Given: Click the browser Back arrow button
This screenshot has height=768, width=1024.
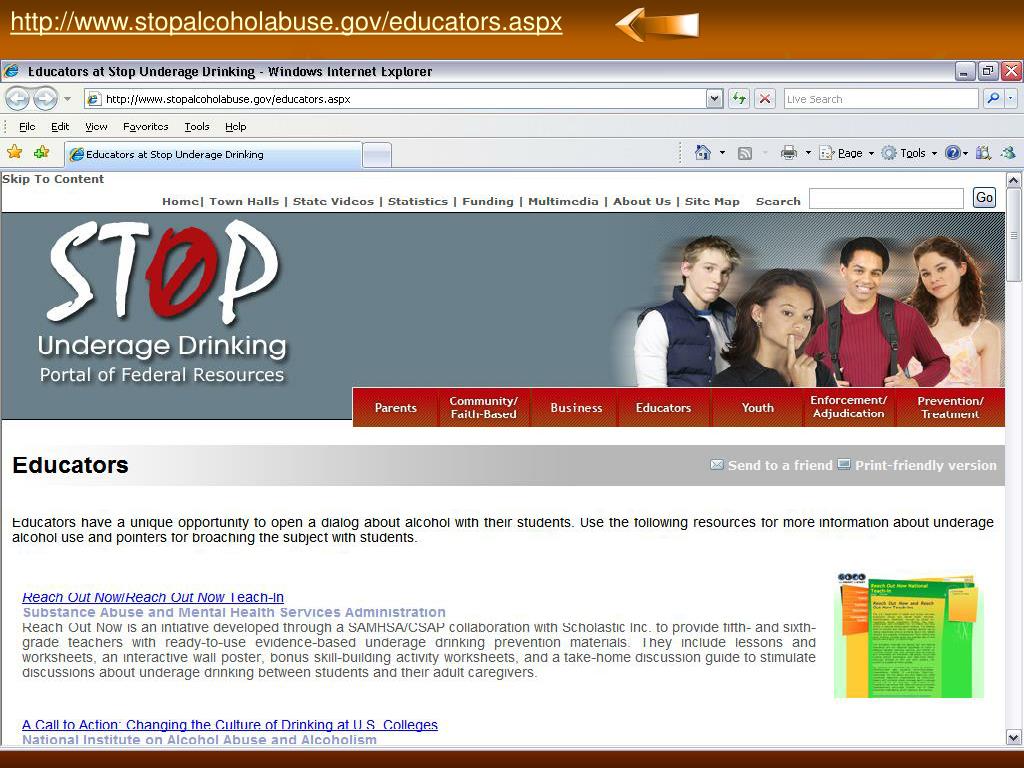Looking at the screenshot, I should (x=18, y=99).
